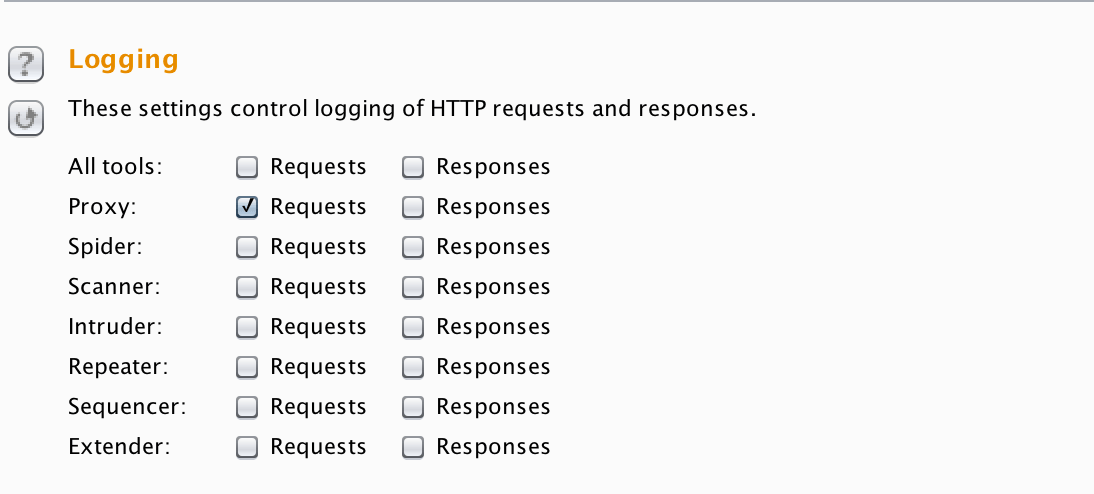Toggle Repeater Requests logging on

246,367
